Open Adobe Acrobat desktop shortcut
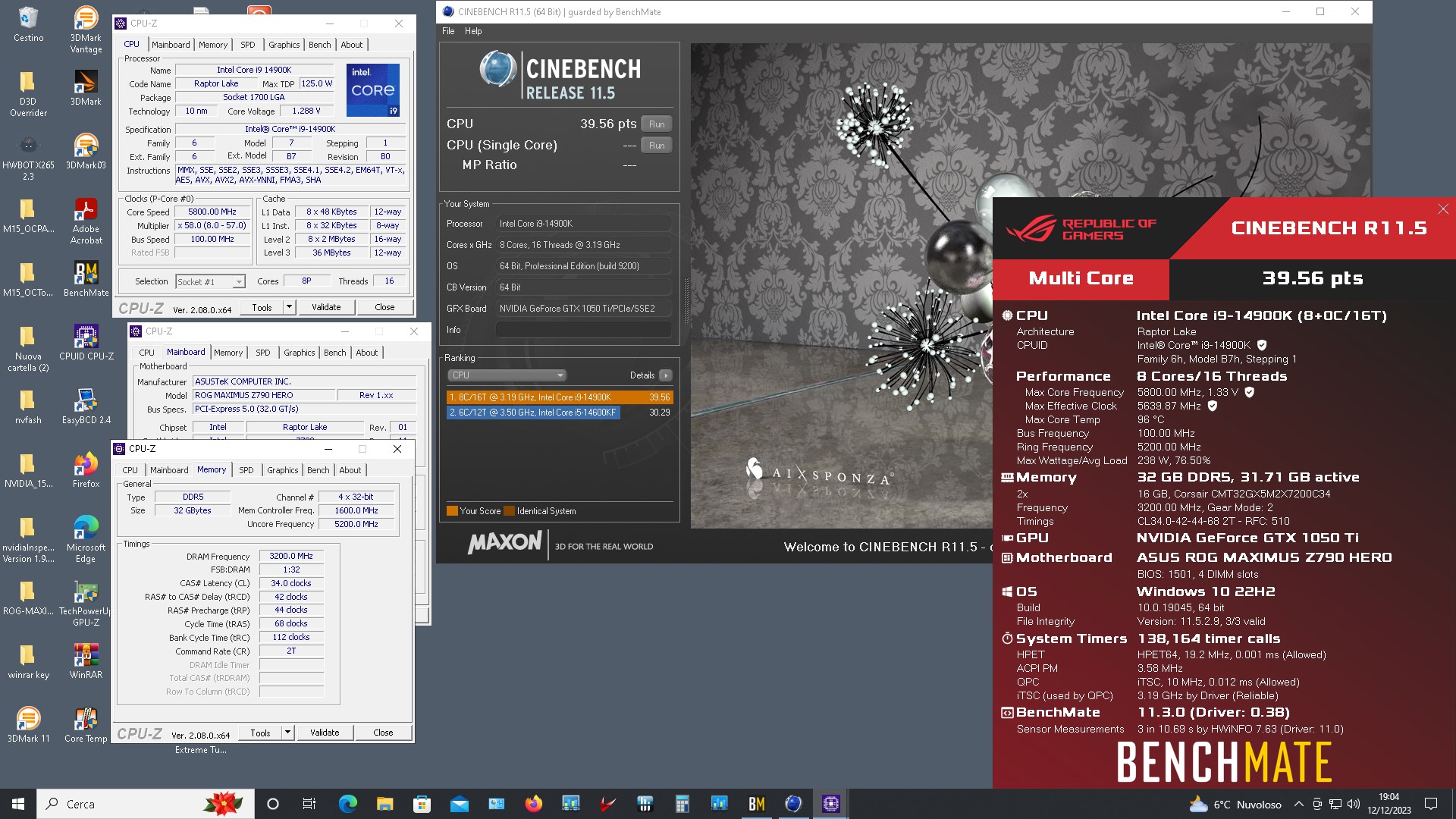This screenshot has height=819, width=1456. [x=86, y=221]
